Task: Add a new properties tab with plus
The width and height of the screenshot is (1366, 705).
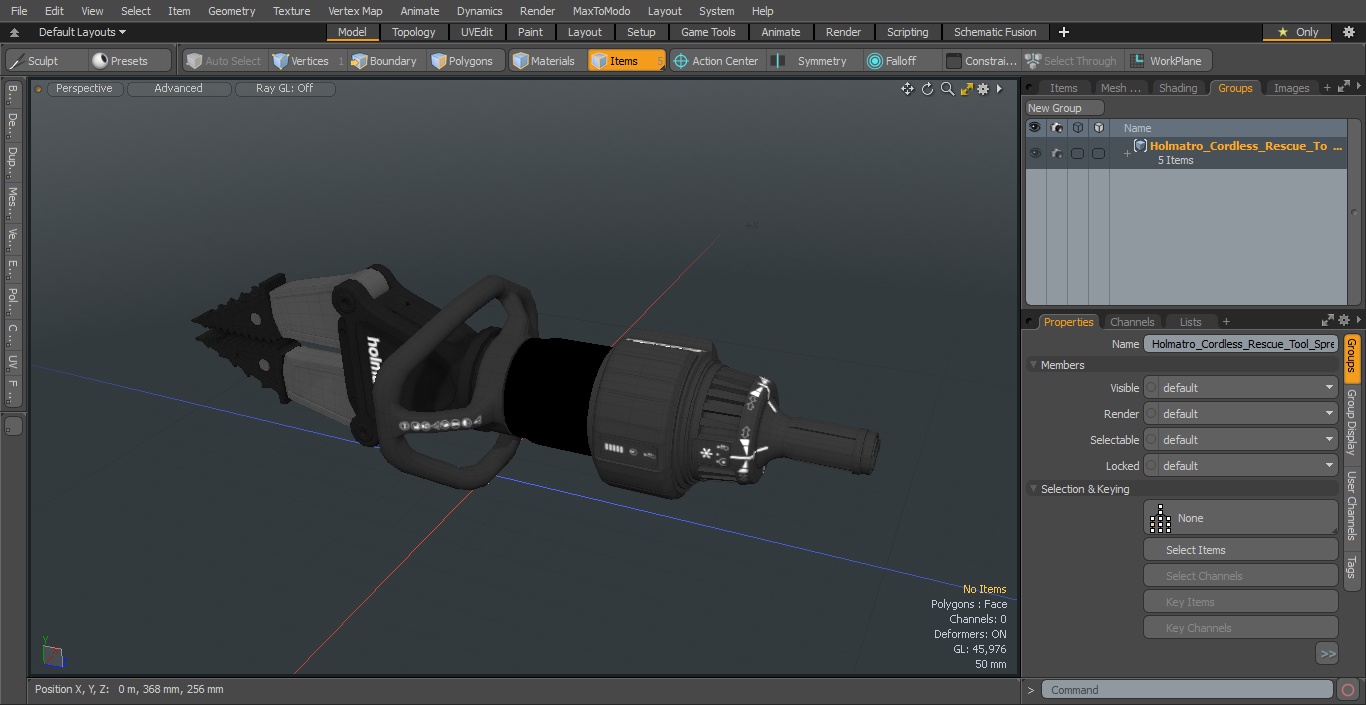Action: pyautogui.click(x=1226, y=321)
